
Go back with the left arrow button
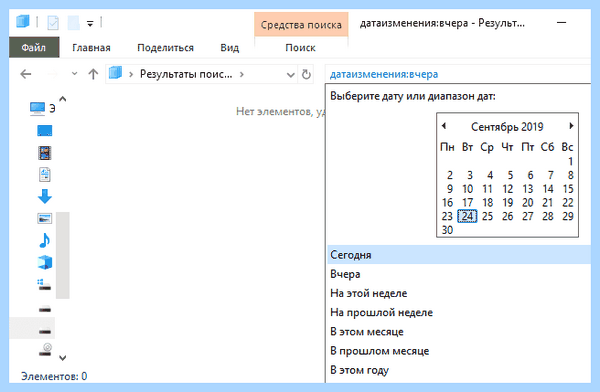coord(26,74)
